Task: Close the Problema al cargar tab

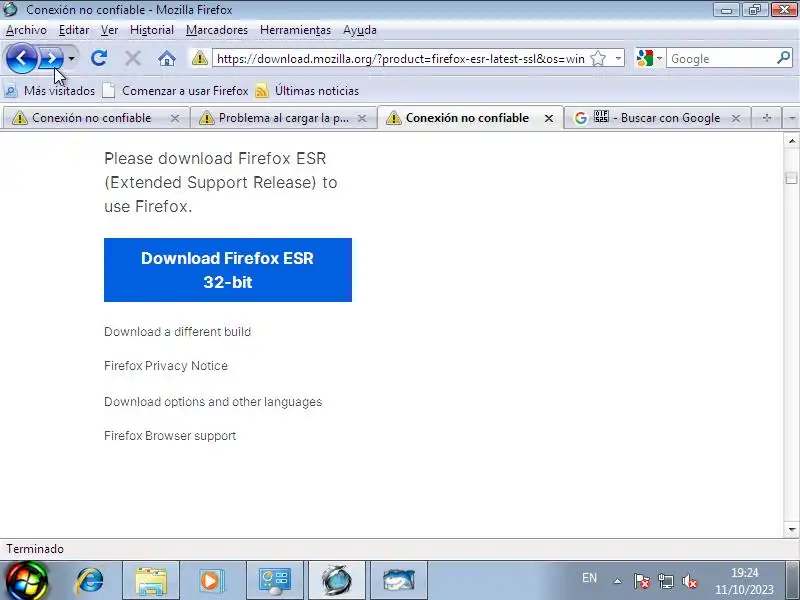Action: [362, 118]
